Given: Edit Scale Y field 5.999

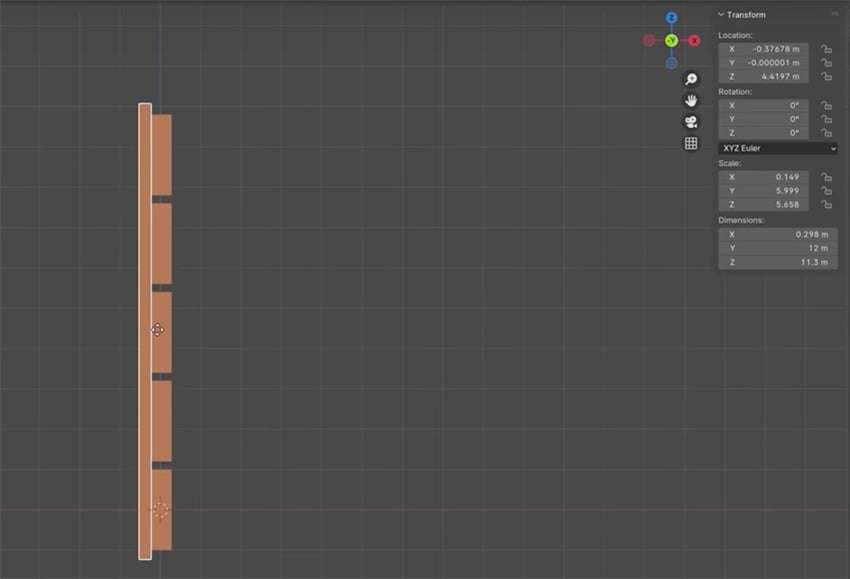Looking at the screenshot, I should (764, 191).
